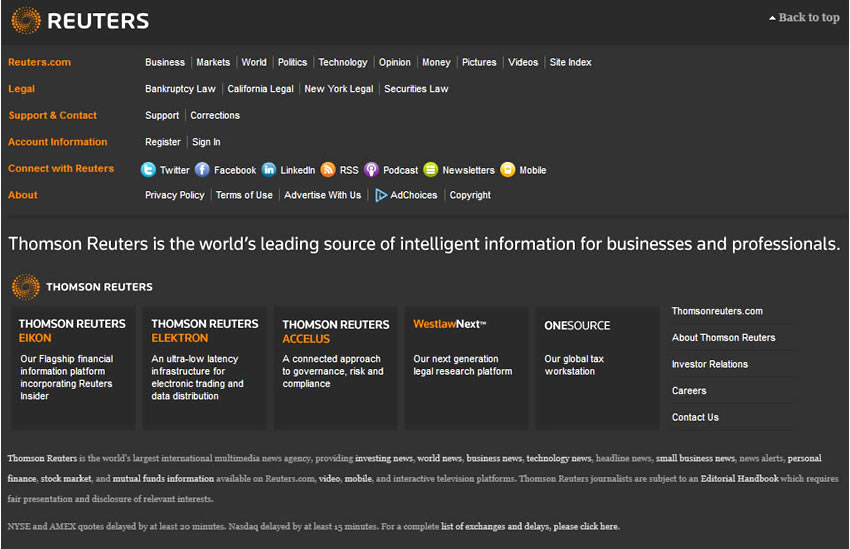Viewport: 850px width, 549px height.
Task: Open the RSS feed icon
Action: (328, 170)
